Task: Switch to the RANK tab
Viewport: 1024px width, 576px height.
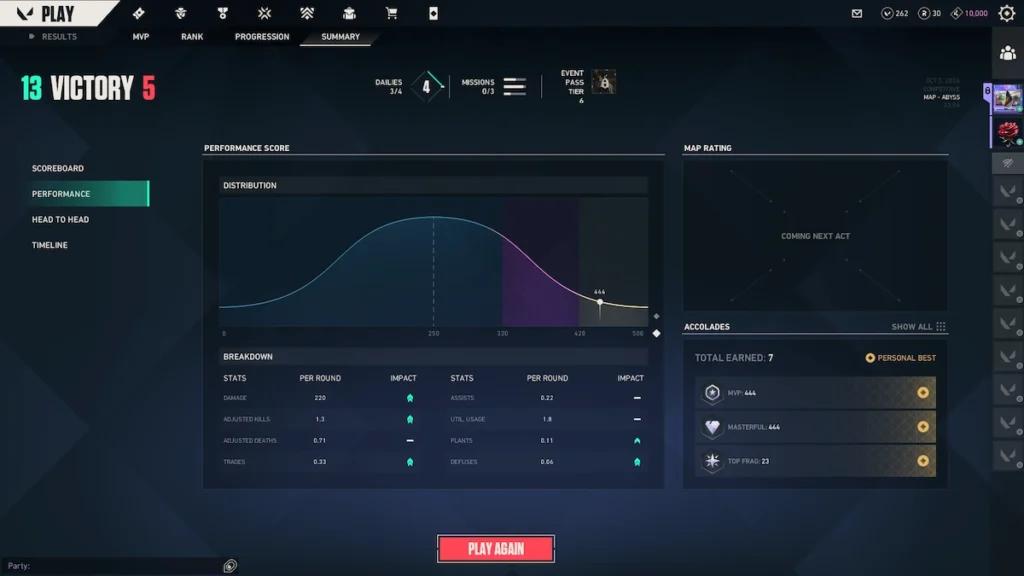Action: (192, 37)
